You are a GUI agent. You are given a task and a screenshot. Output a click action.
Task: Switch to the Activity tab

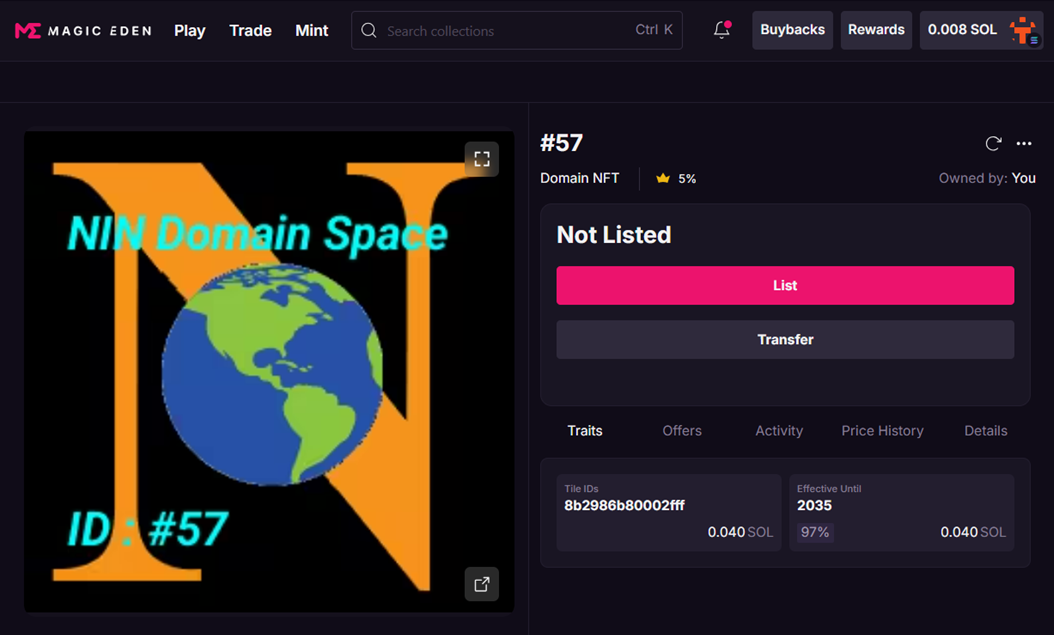tap(779, 431)
